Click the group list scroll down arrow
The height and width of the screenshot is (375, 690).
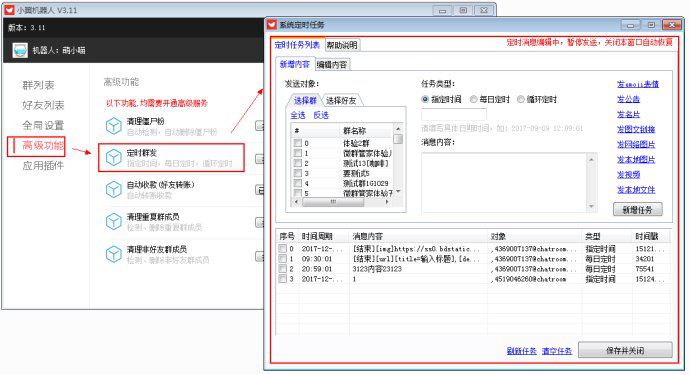[x=398, y=191]
